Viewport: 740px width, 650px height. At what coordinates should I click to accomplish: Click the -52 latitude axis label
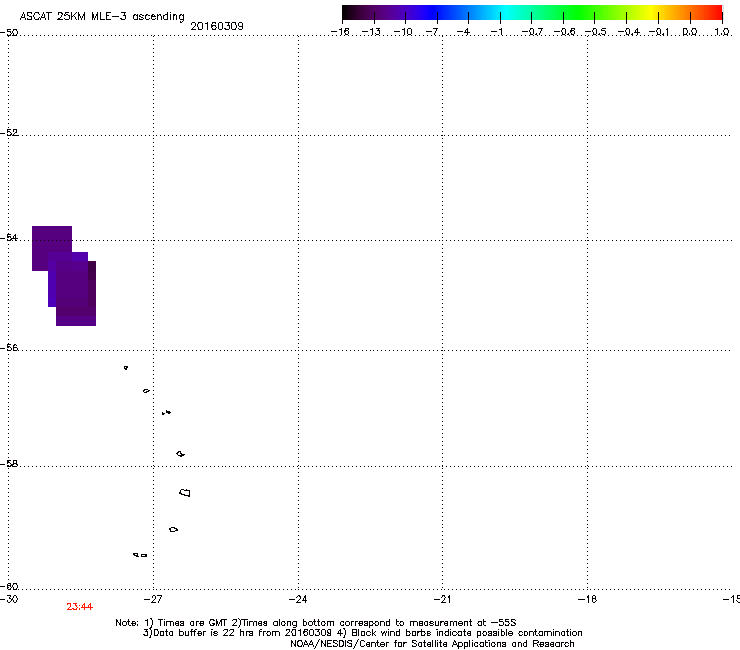(x=9, y=133)
